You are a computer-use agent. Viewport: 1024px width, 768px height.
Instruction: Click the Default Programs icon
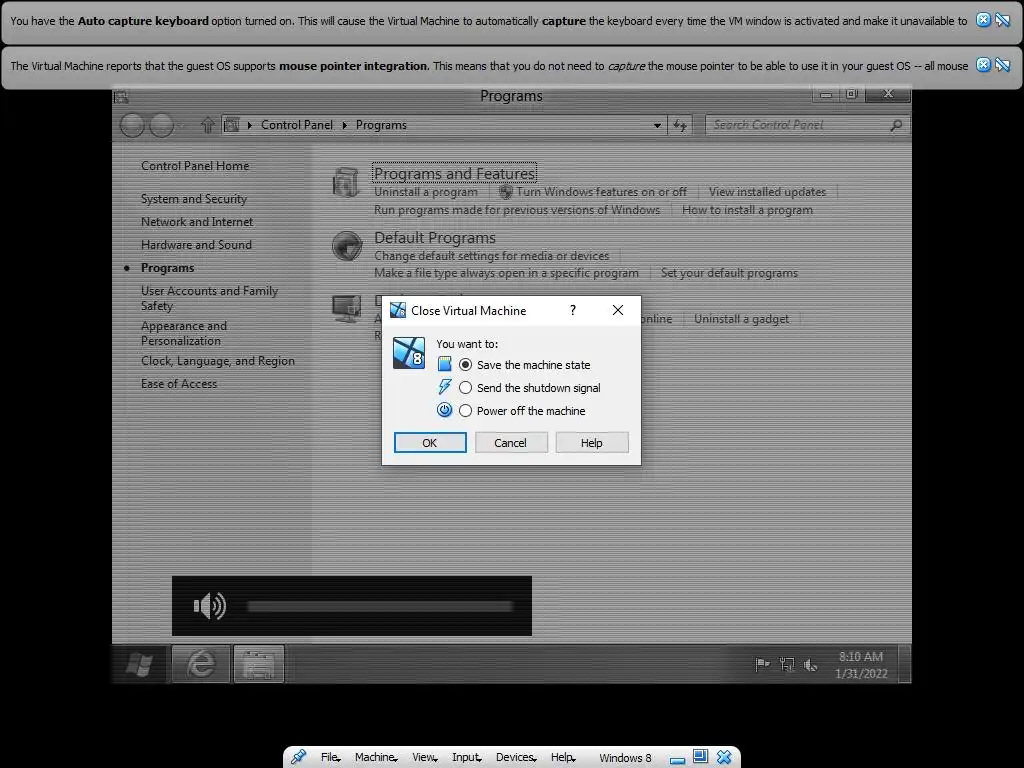tap(346, 246)
